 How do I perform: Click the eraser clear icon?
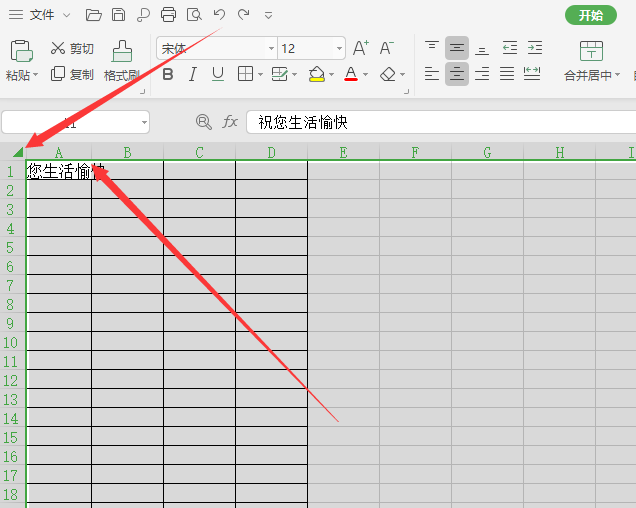388,74
